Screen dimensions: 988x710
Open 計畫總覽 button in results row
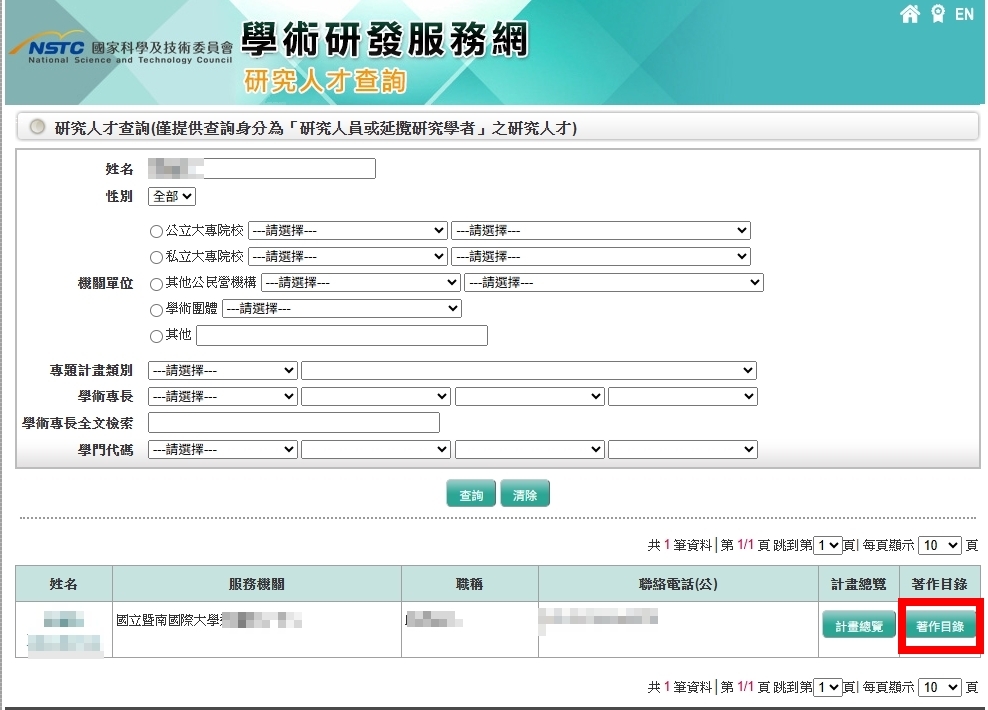(859, 626)
